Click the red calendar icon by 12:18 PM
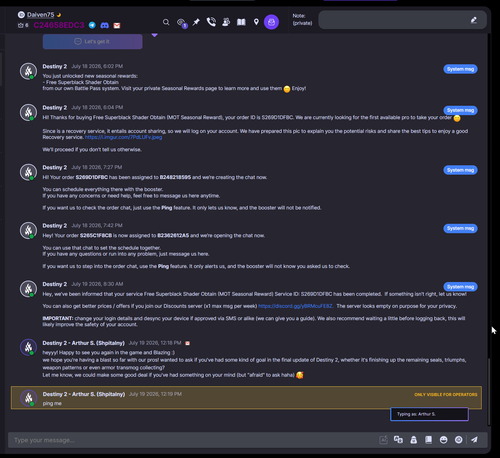Viewport: 500px width, 458px height. (187, 343)
